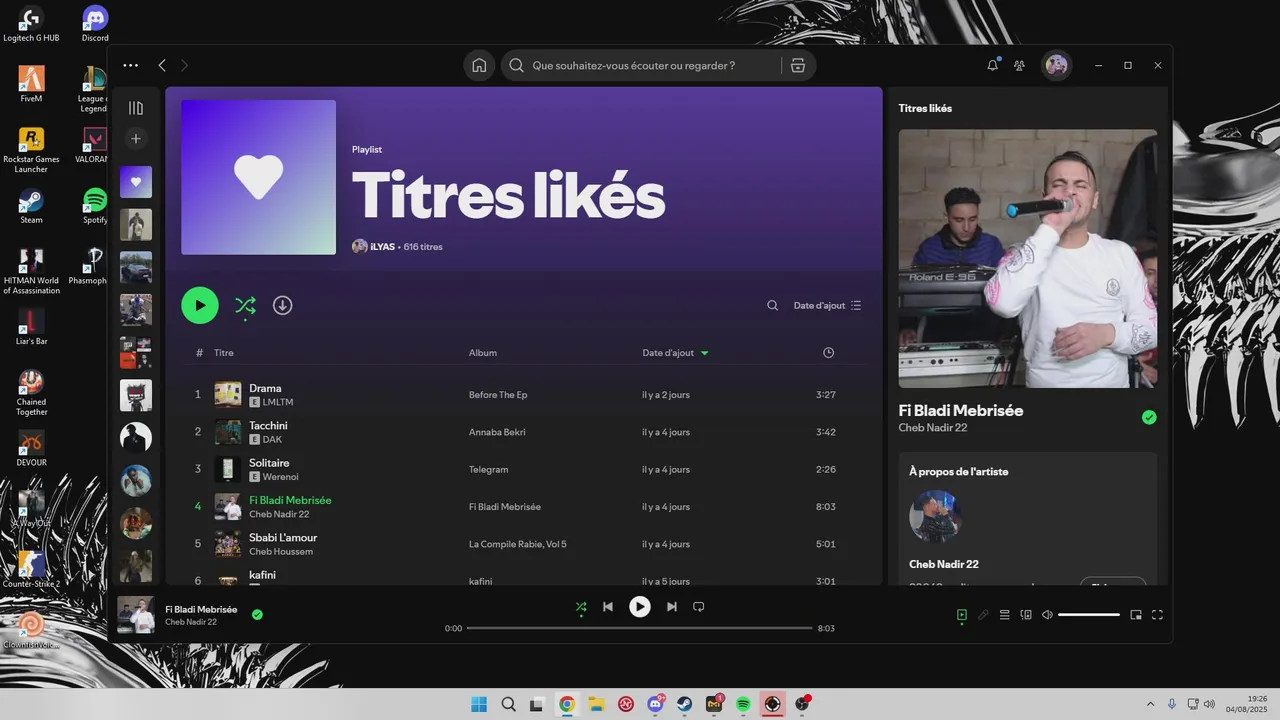
Task: Open the Friend Activity icon
Action: pos(1019,65)
